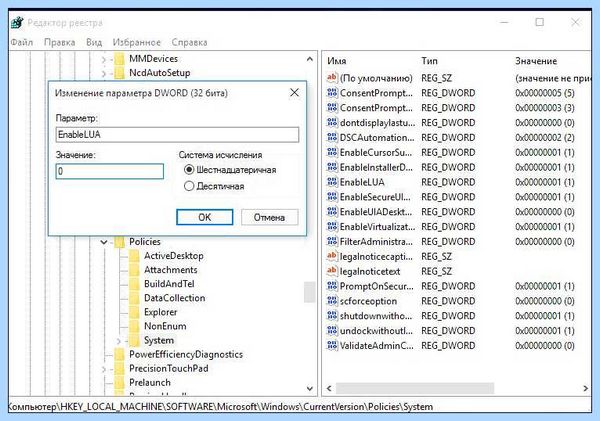Click the MMDevices folder icon
Image resolution: width=600 pixels, height=421 pixels.
pyautogui.click(x=119, y=59)
